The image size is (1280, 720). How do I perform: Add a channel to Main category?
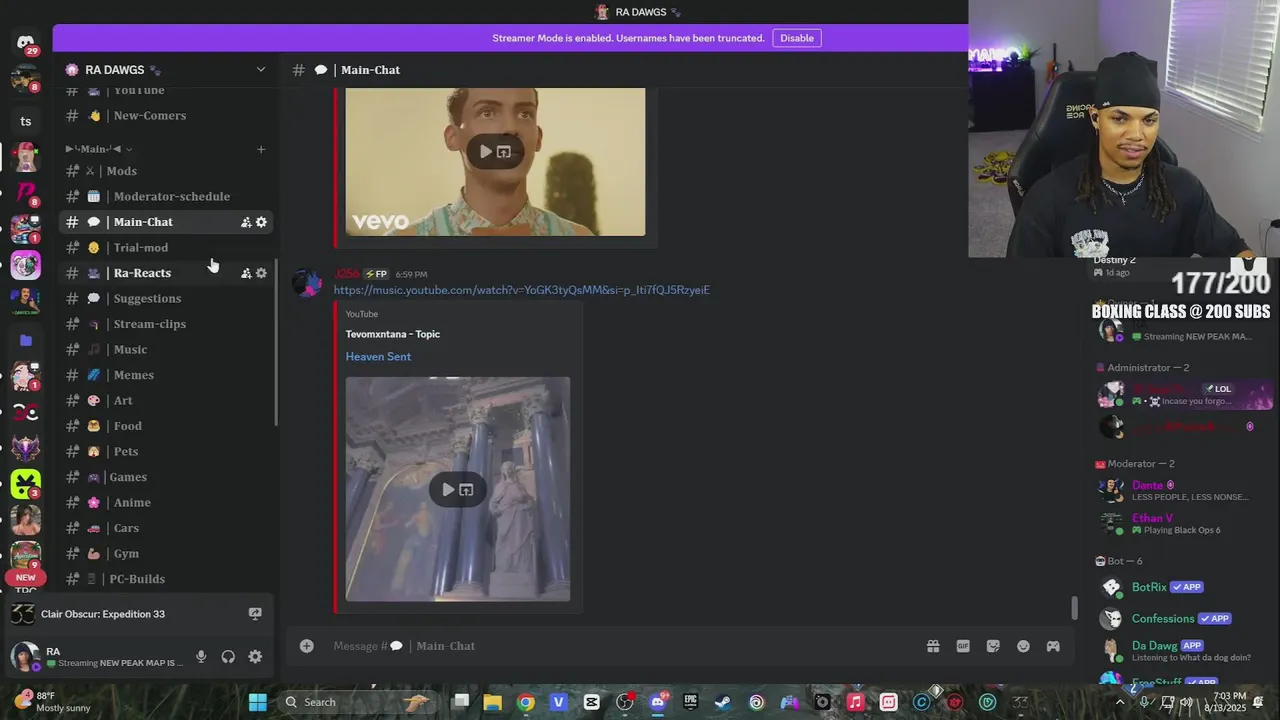261,149
